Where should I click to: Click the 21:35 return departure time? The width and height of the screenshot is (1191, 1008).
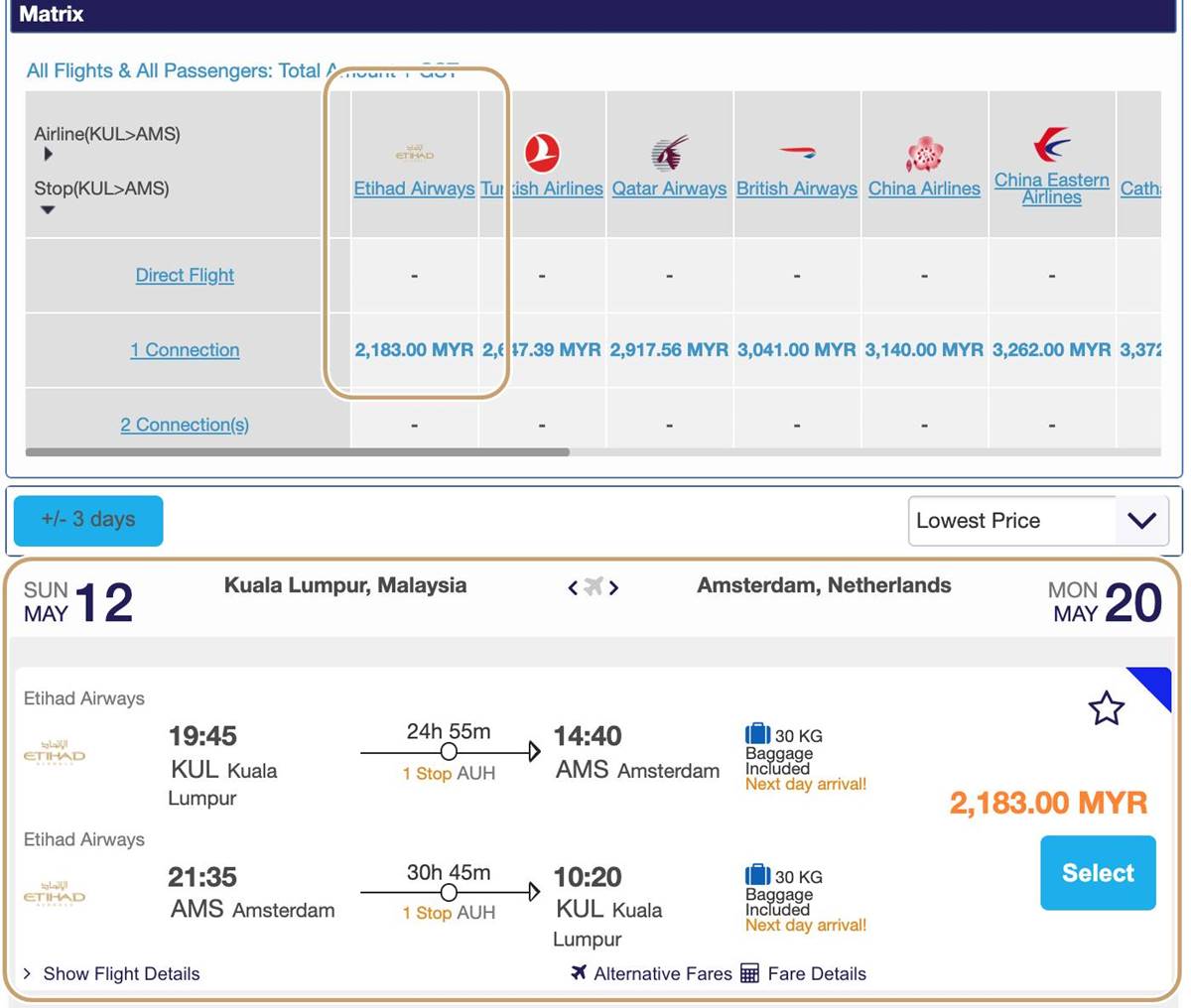pos(202,877)
